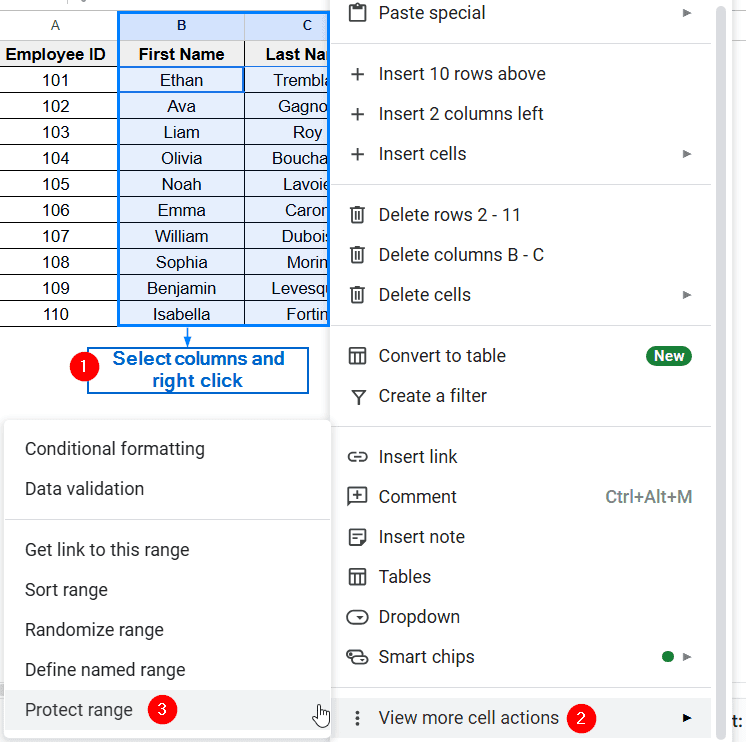The image size is (746, 742).
Task: Select the Tables menu entry
Action: click(x=520, y=577)
